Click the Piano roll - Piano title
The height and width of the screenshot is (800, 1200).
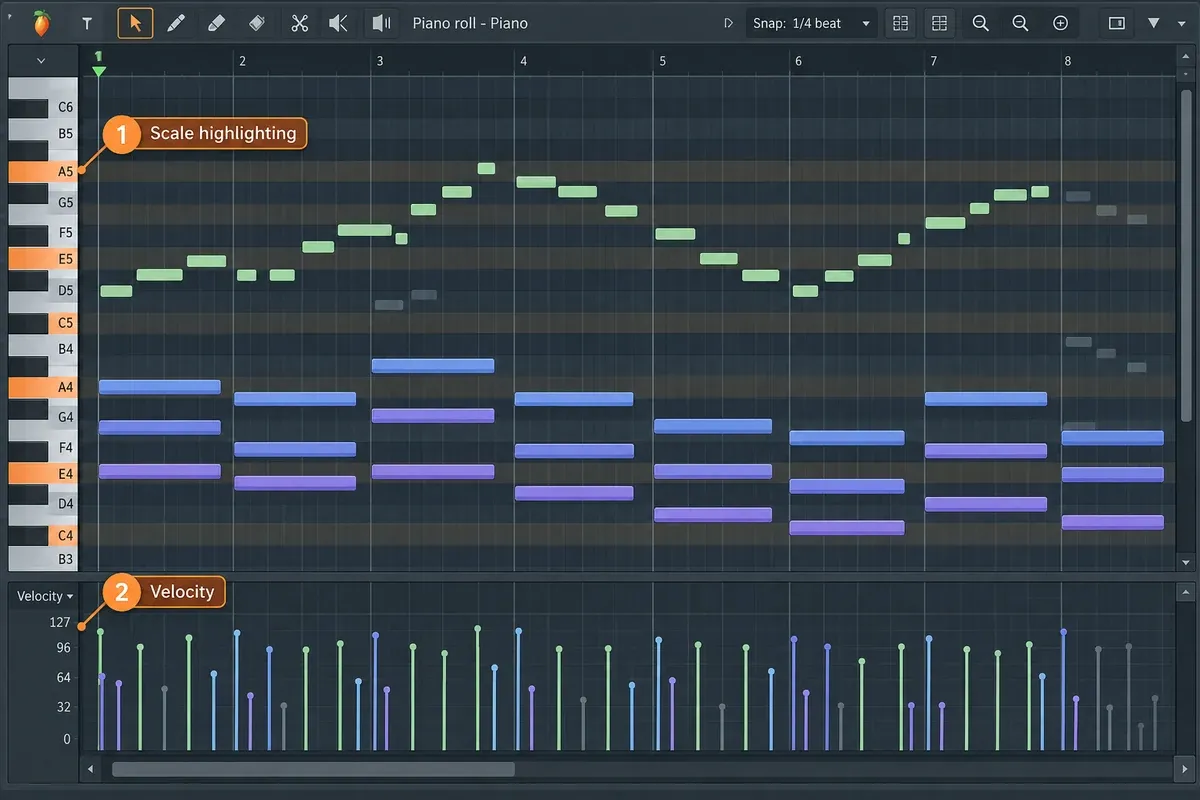pyautogui.click(x=470, y=23)
